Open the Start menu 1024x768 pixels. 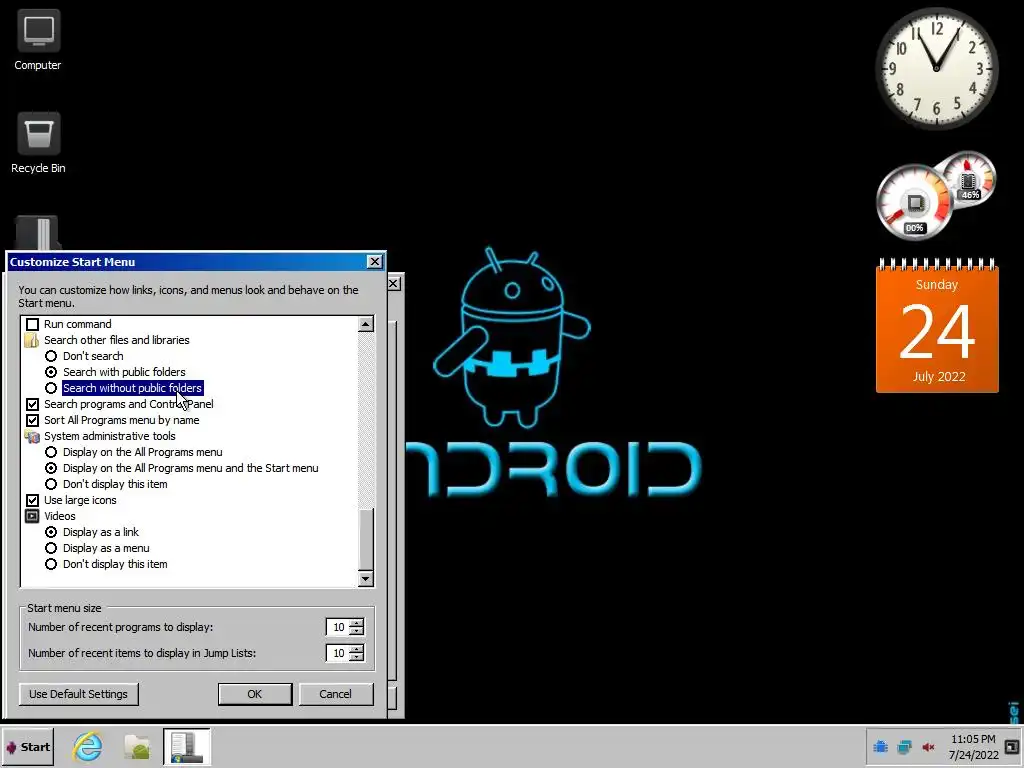(28, 747)
